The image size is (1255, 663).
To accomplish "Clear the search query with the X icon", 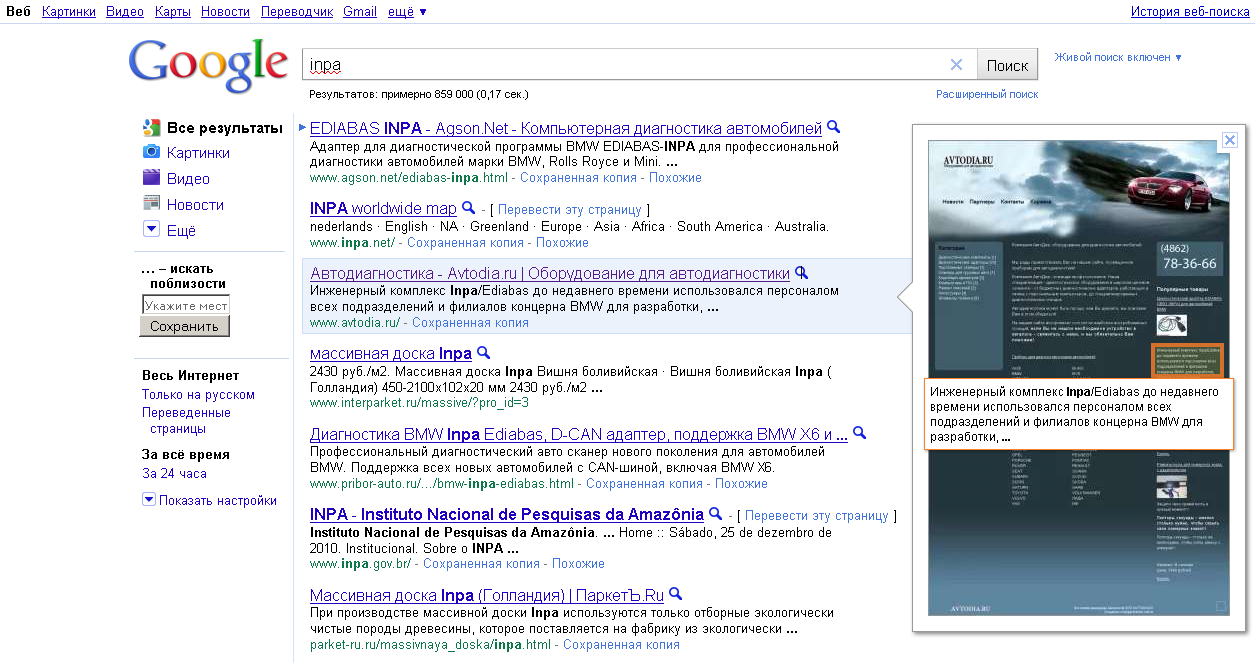I will pyautogui.click(x=956, y=63).
